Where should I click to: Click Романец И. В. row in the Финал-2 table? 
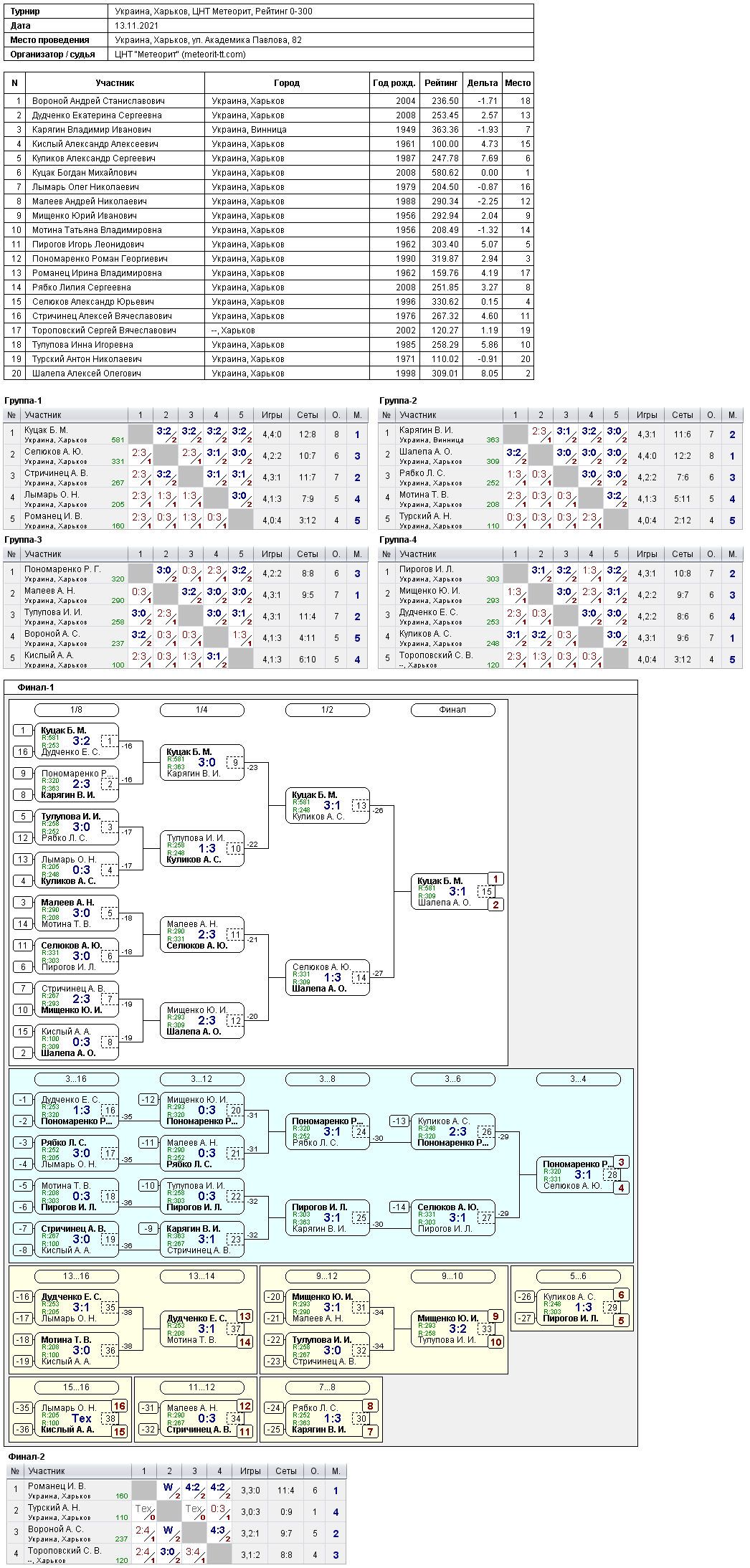(177, 1490)
